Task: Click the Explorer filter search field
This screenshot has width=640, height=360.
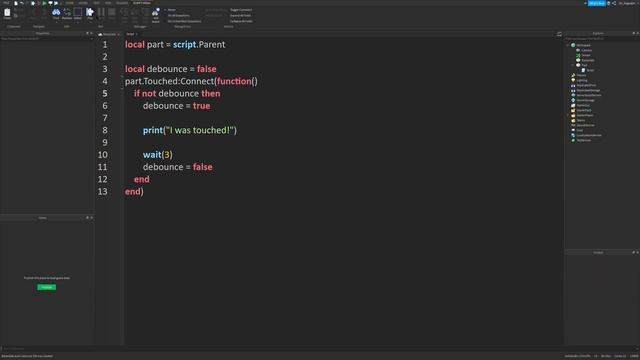Action: pos(602,39)
